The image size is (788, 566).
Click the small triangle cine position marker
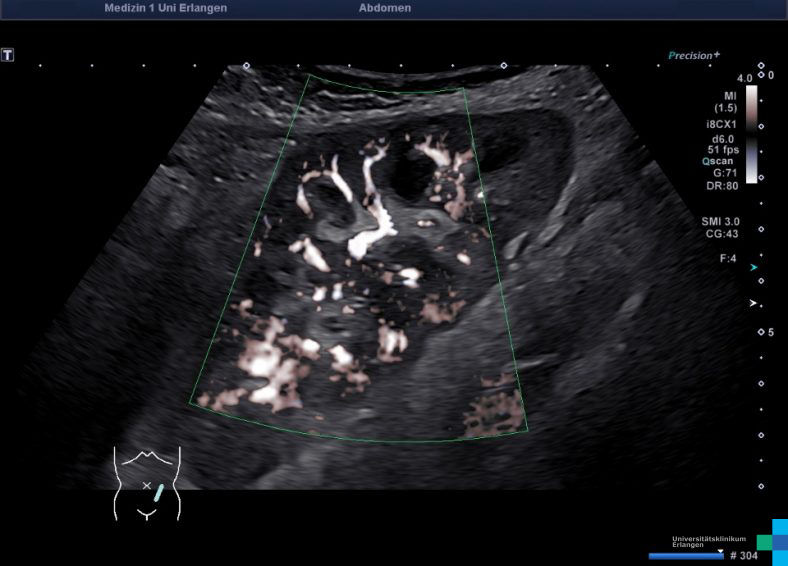[720, 550]
